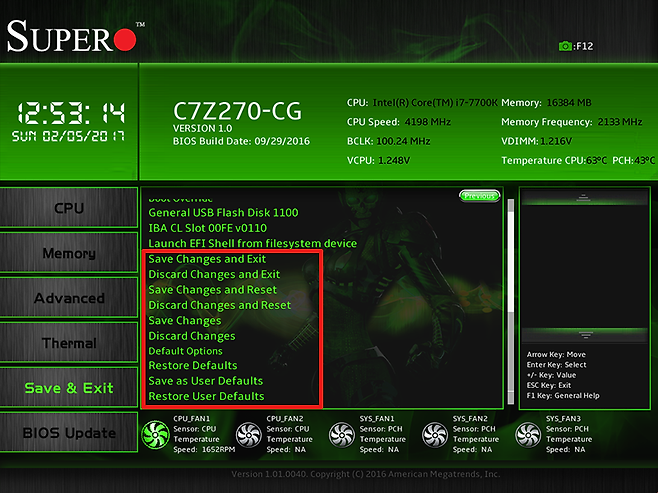Viewport: 658px width, 493px height.
Task: Click the help panel scroll-down arrow
Action: tap(585, 335)
